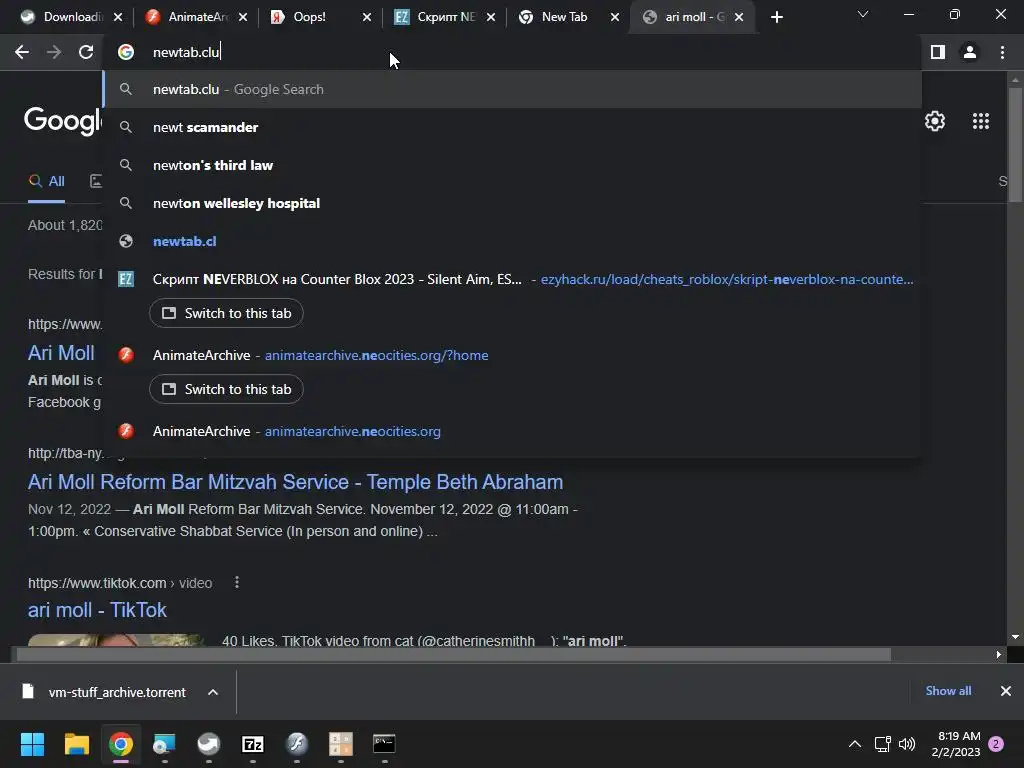Switch to this tab for NEVERBLOX
This screenshot has height=768, width=1024.
pos(226,313)
